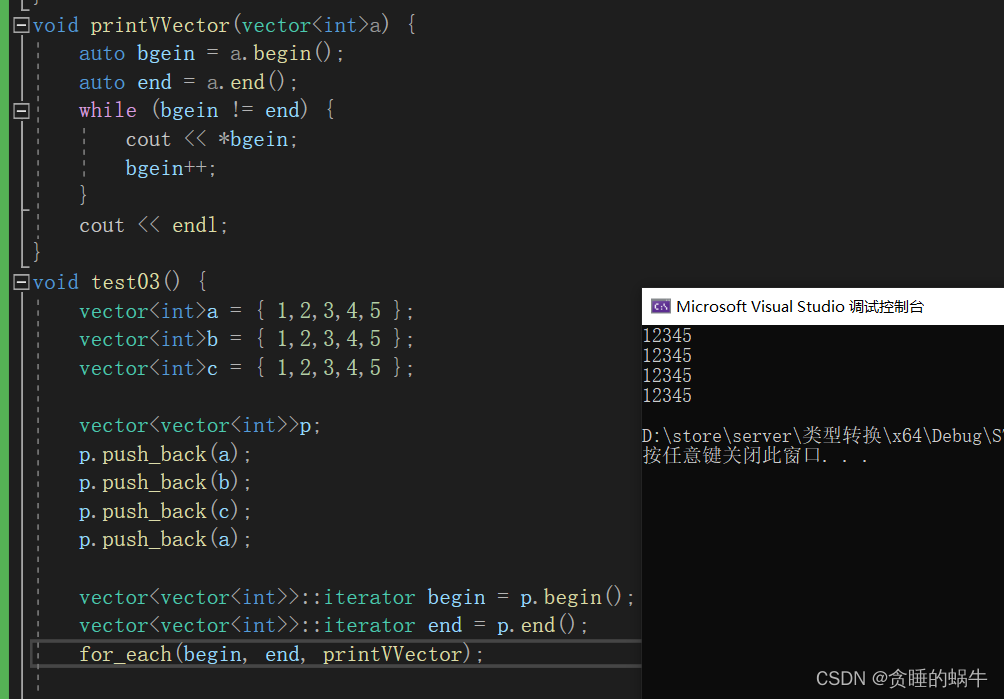
Task: Collapse the test03 function block
Action: click(x=21, y=282)
